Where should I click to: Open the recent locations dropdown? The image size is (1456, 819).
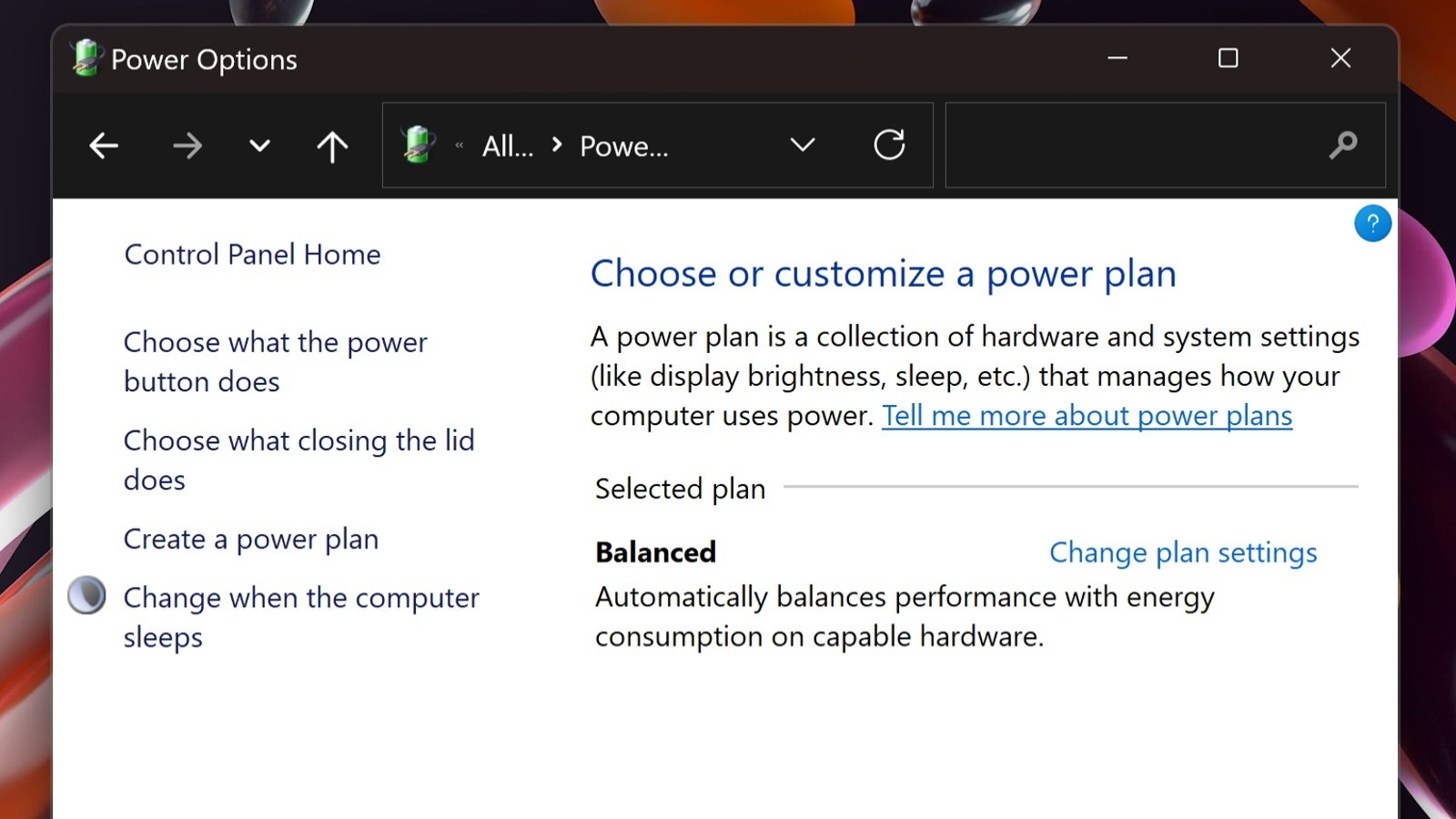coord(259,146)
